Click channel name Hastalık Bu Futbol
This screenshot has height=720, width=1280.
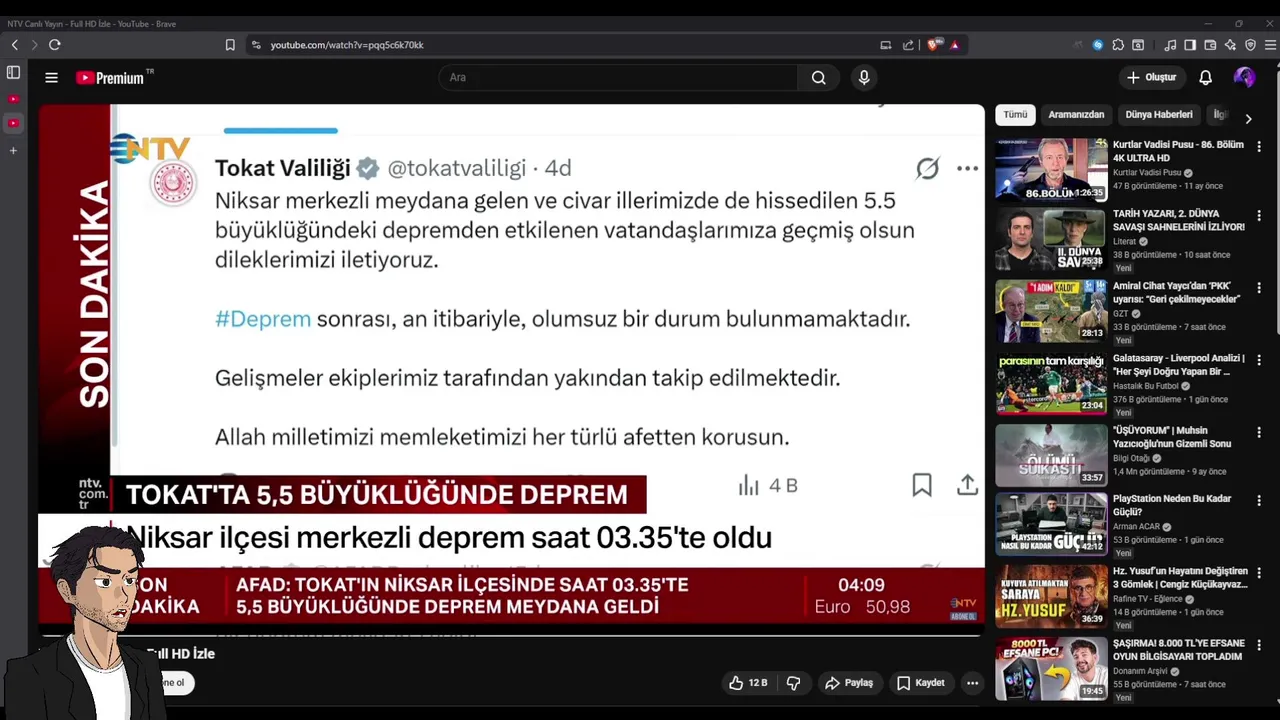pyautogui.click(x=1146, y=386)
